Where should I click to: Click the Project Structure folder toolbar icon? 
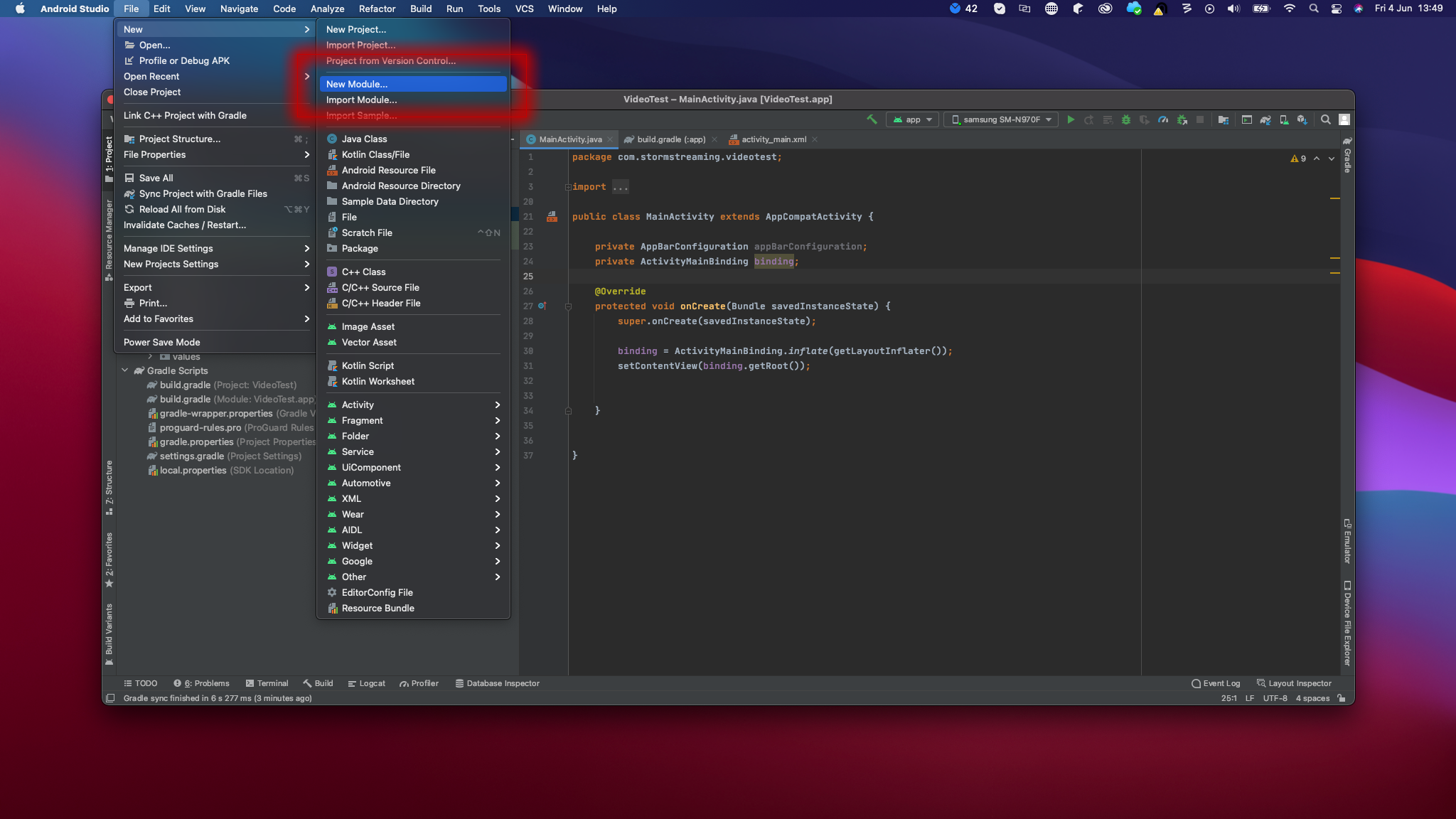point(1223,119)
